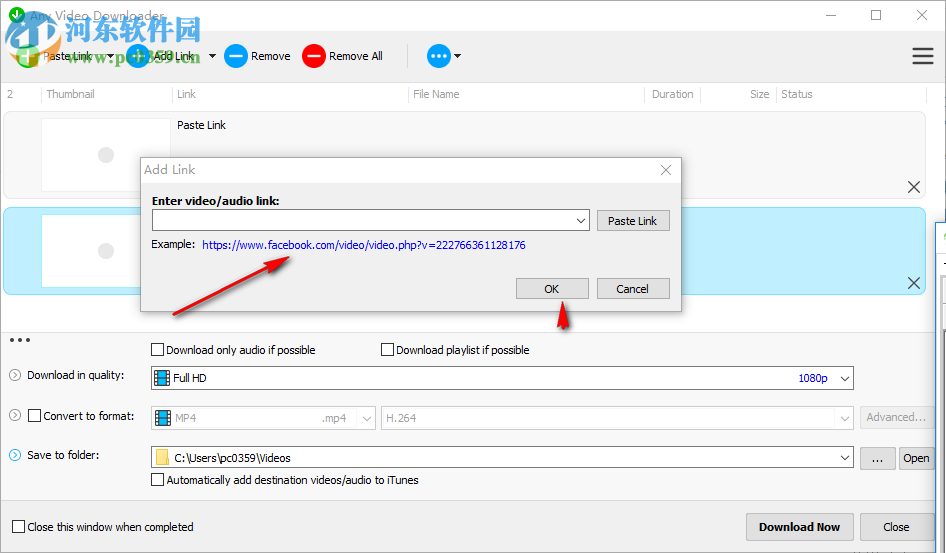Viewport: 946px width, 553px height.
Task: Cancel the Add Link dialog
Action: coord(633,289)
